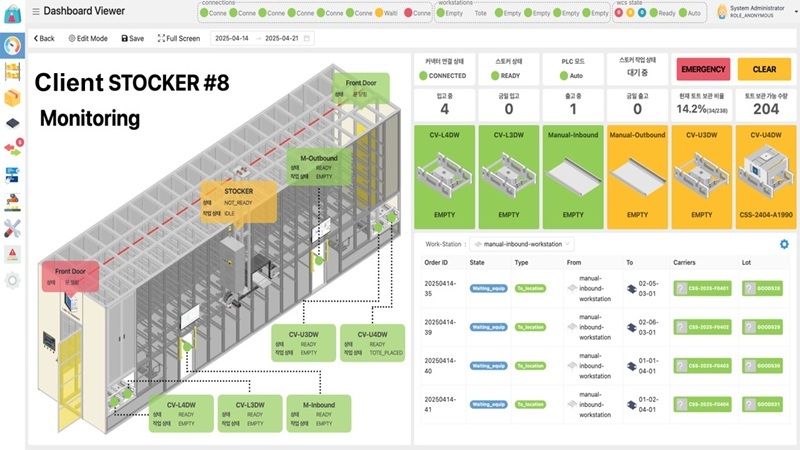Click the question mark icon on lot GOOD530
Image resolution: width=800 pixels, height=450 pixels.
click(x=749, y=366)
